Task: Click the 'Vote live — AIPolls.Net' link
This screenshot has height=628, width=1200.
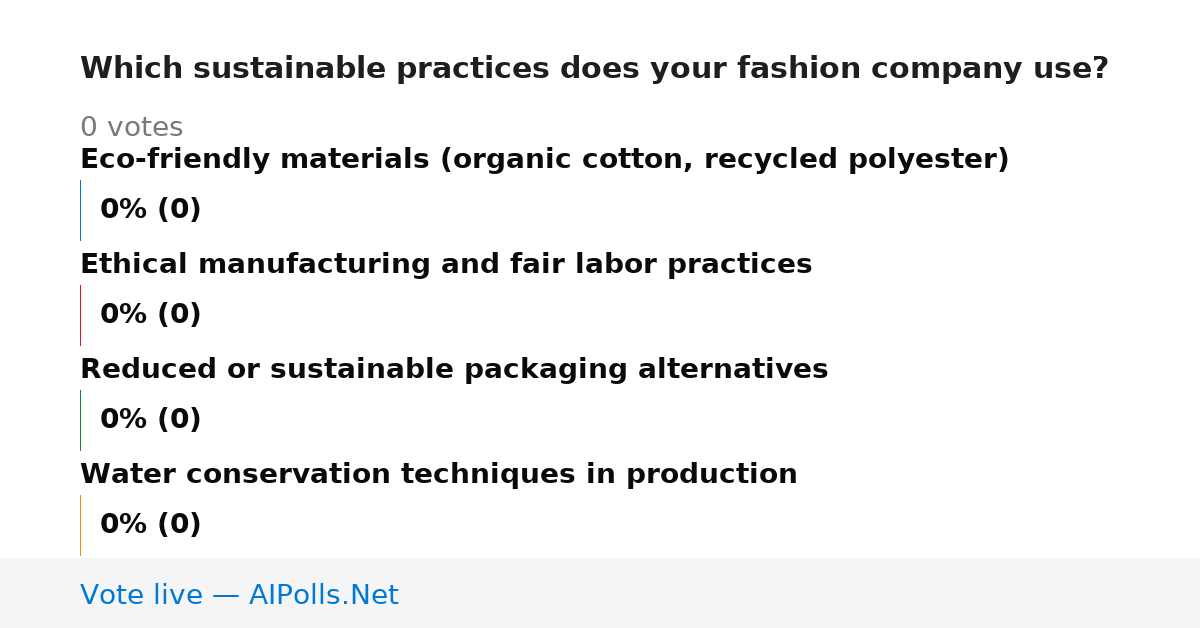Action: [x=239, y=595]
